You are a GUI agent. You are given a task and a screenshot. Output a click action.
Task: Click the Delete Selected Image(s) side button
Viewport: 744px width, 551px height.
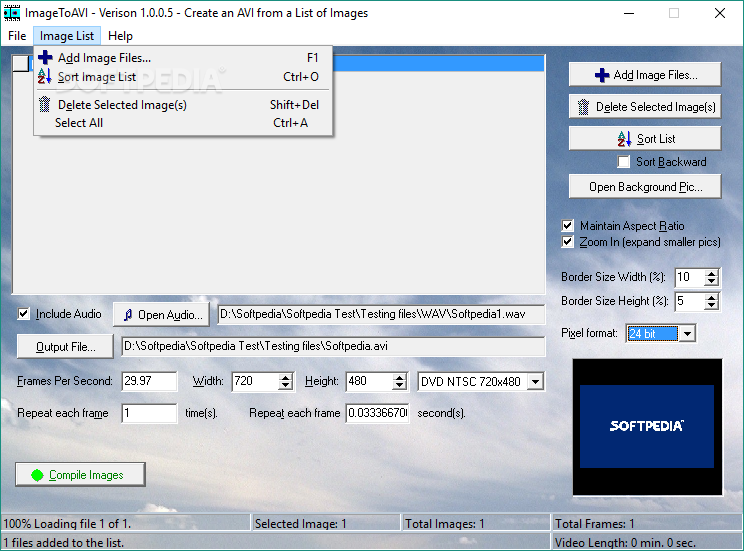coord(645,107)
